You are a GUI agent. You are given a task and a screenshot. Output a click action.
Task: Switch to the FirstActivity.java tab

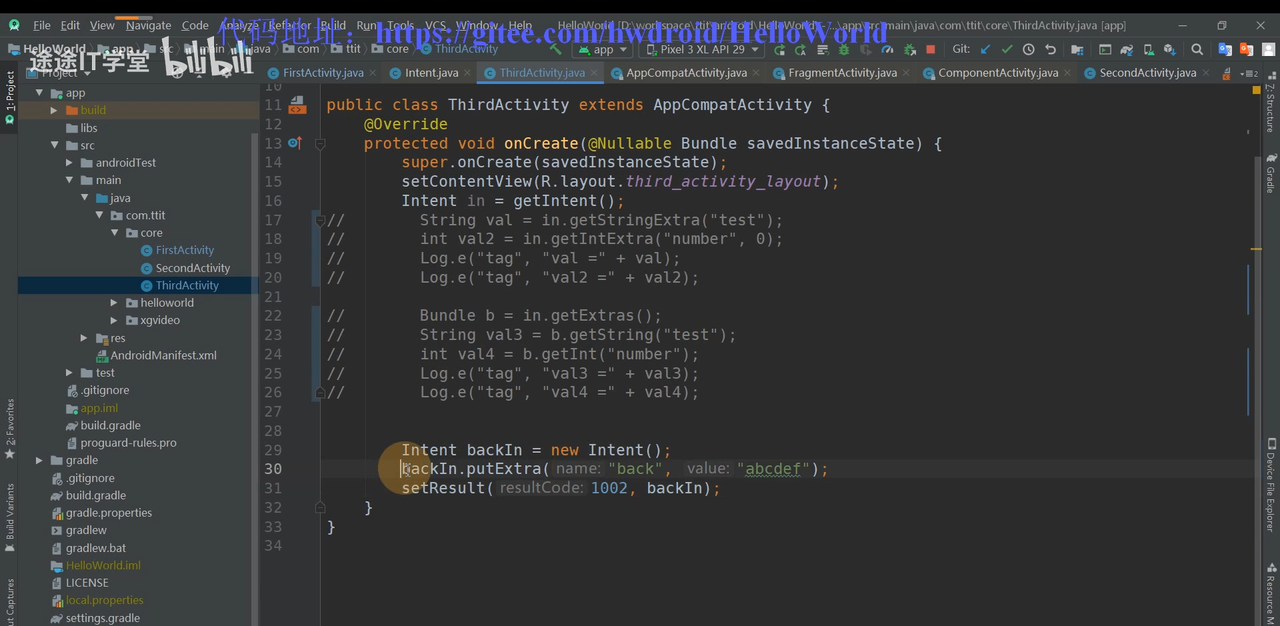pos(323,73)
